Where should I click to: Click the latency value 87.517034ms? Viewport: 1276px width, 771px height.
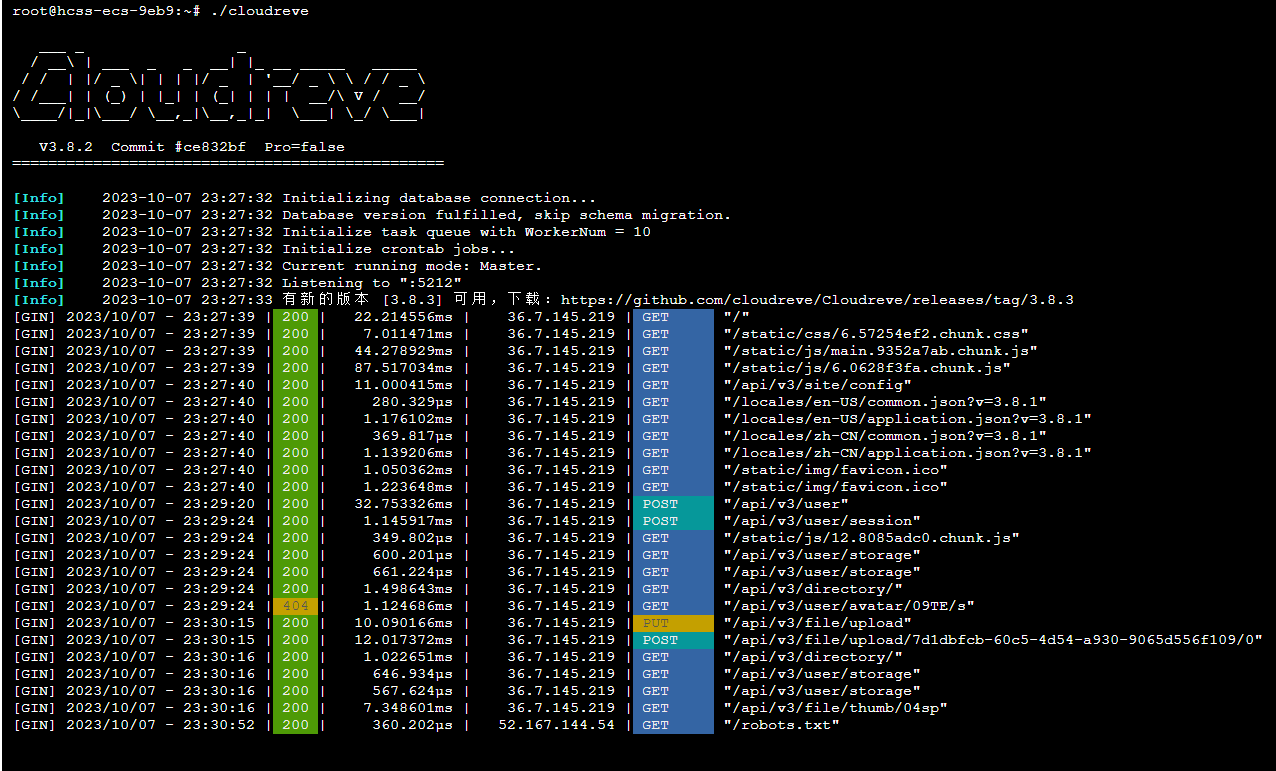403,368
